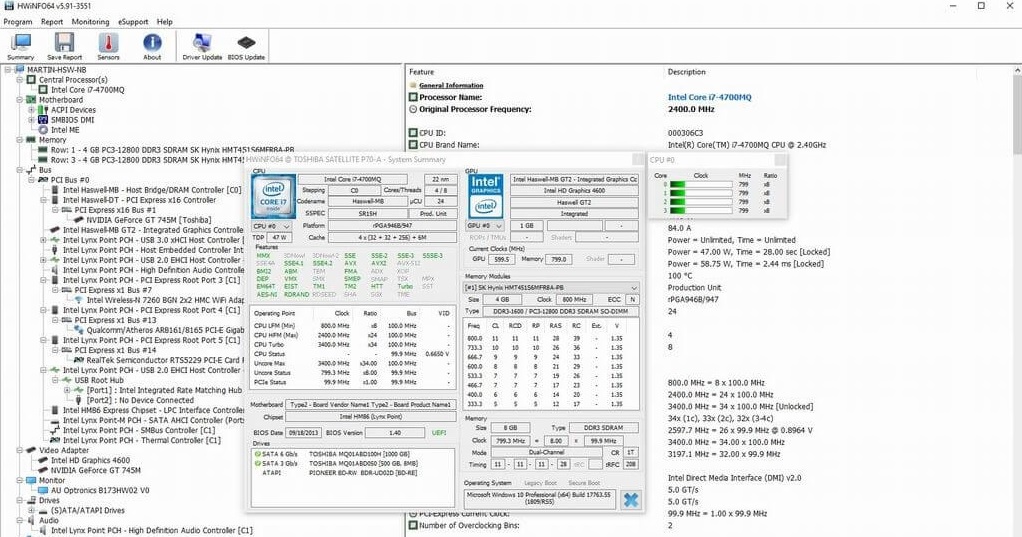
Task: Select ACPI Devices tree entry
Action: [73, 110]
